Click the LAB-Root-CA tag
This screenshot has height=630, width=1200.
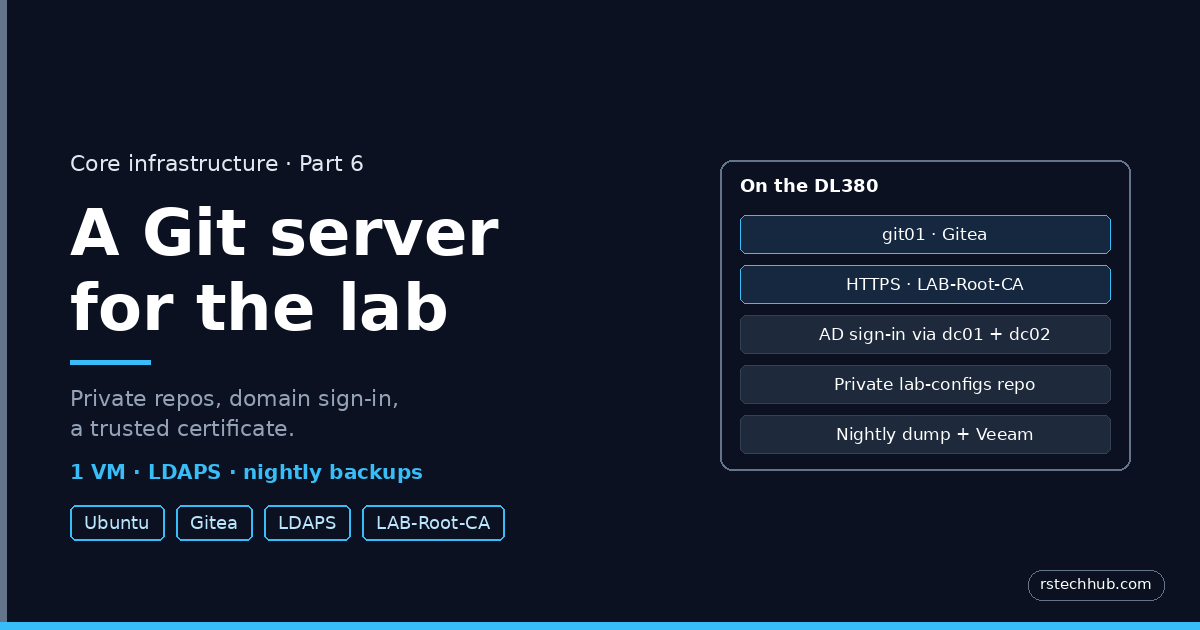tap(433, 523)
